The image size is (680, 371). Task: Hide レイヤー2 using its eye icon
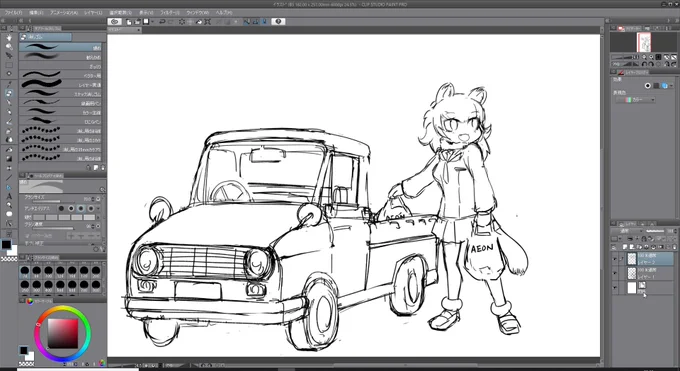[x=615, y=259]
